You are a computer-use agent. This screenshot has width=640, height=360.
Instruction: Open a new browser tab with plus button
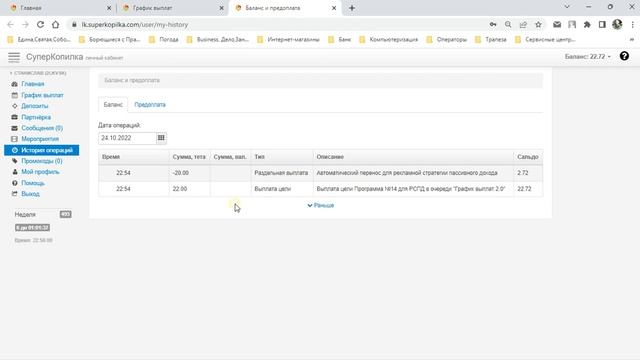[x=352, y=8]
